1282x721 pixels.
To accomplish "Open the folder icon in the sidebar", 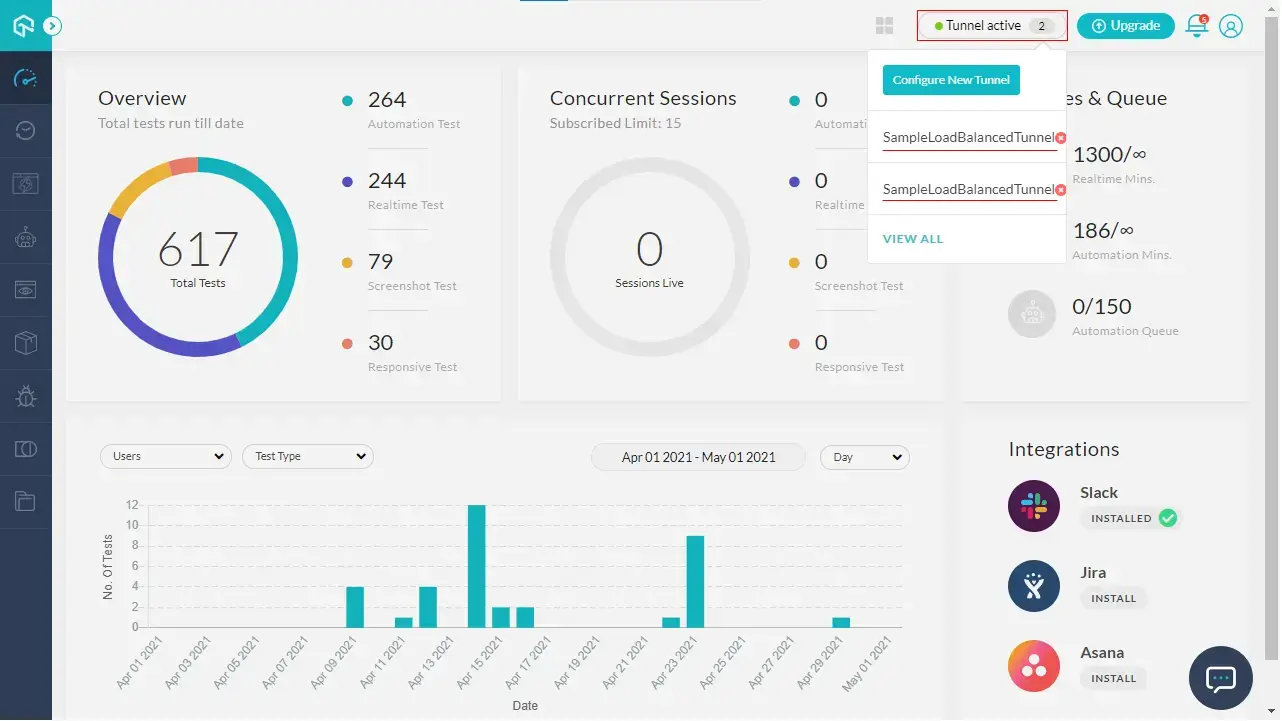I will pos(26,502).
